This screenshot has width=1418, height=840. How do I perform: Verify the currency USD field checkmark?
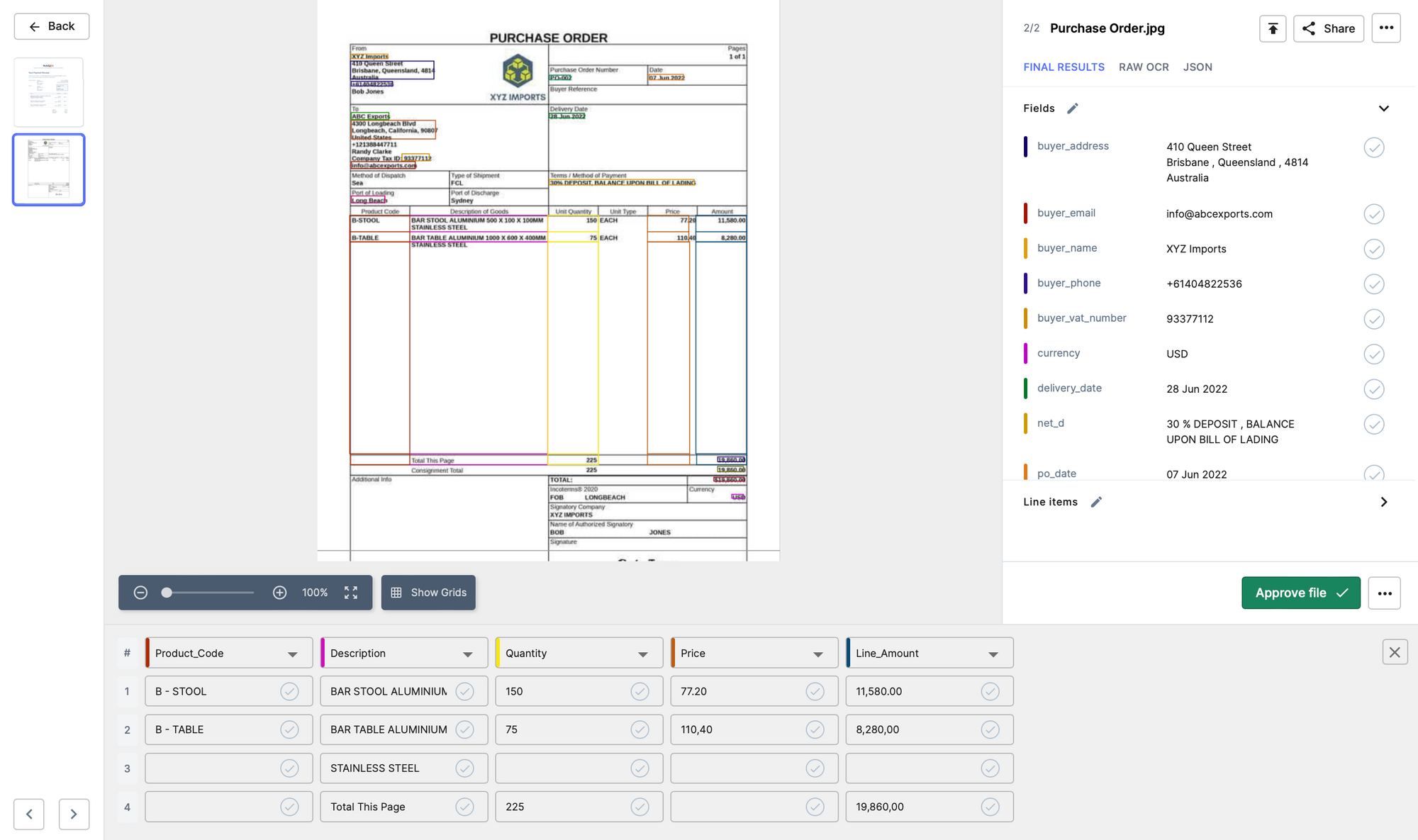pos(1373,354)
